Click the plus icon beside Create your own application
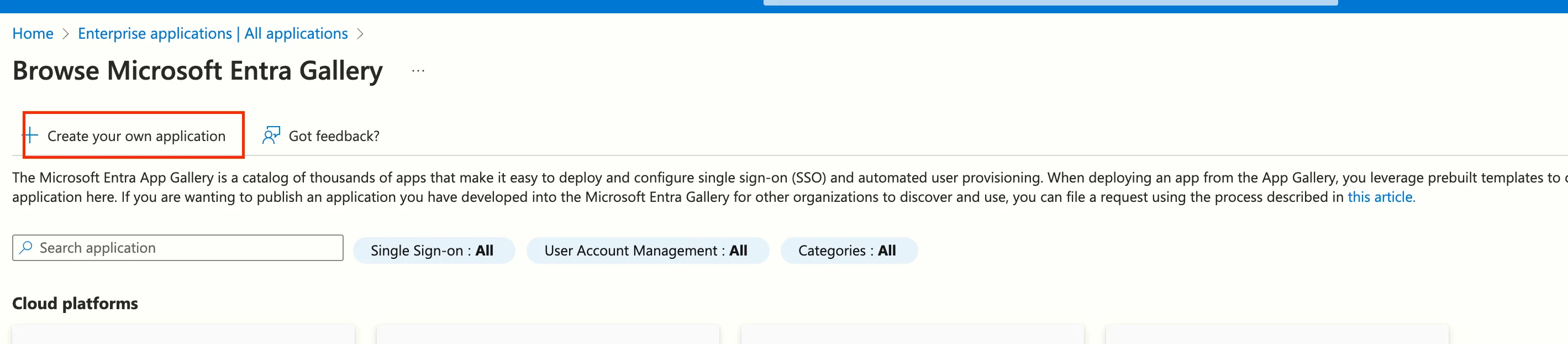 (30, 135)
